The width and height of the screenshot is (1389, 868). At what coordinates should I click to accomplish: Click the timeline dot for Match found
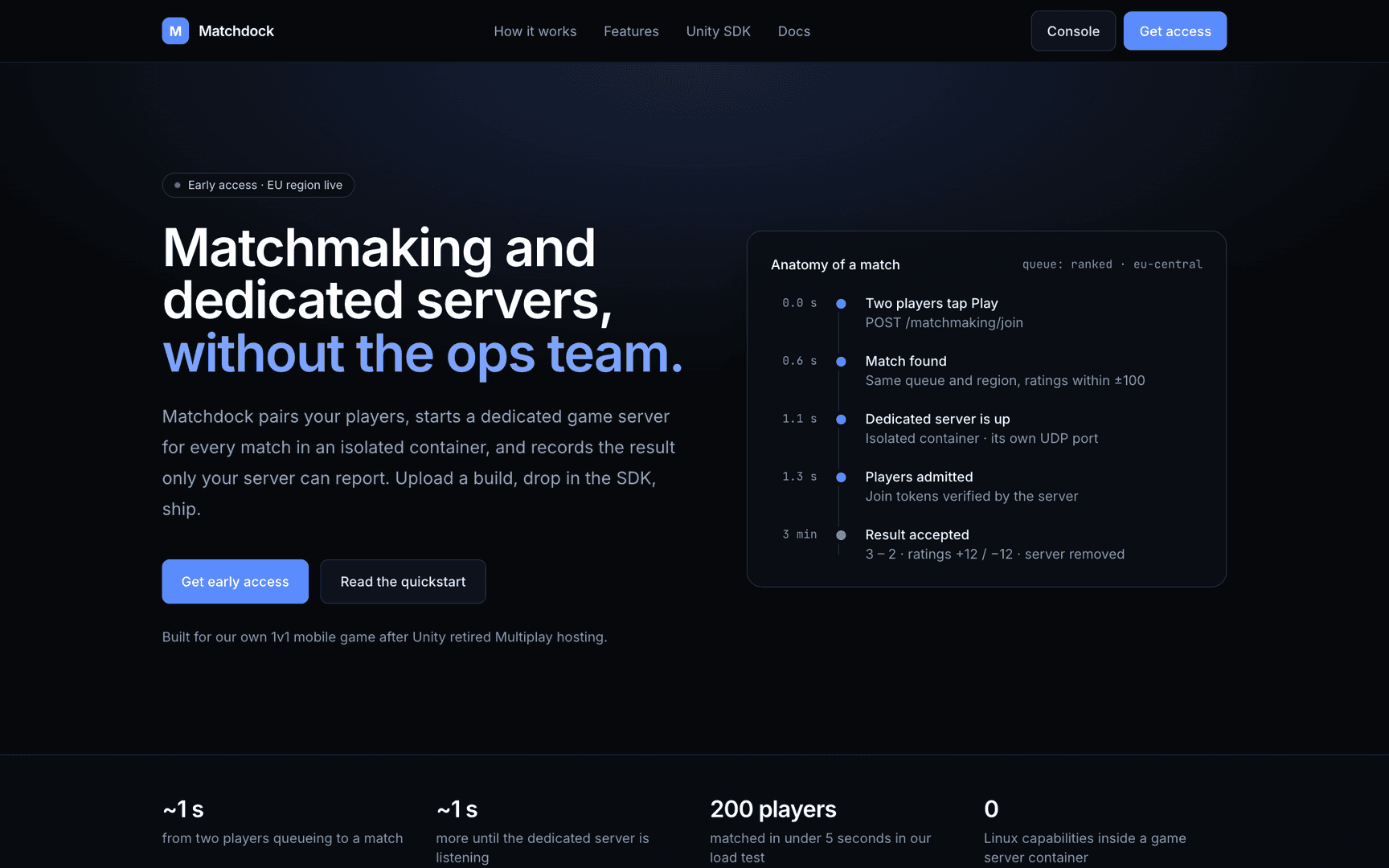click(x=841, y=362)
